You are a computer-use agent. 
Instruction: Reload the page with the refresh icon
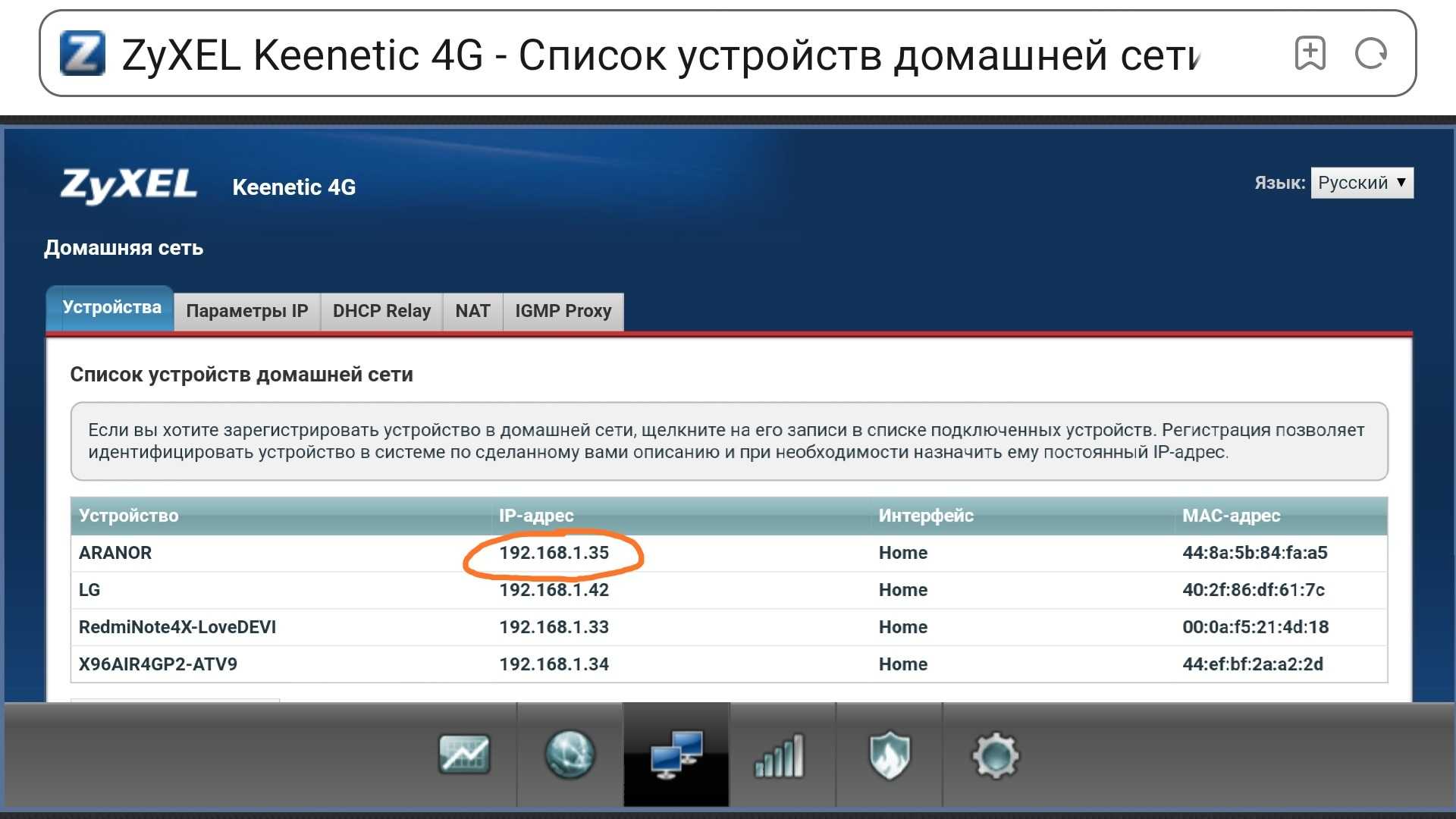(1371, 53)
